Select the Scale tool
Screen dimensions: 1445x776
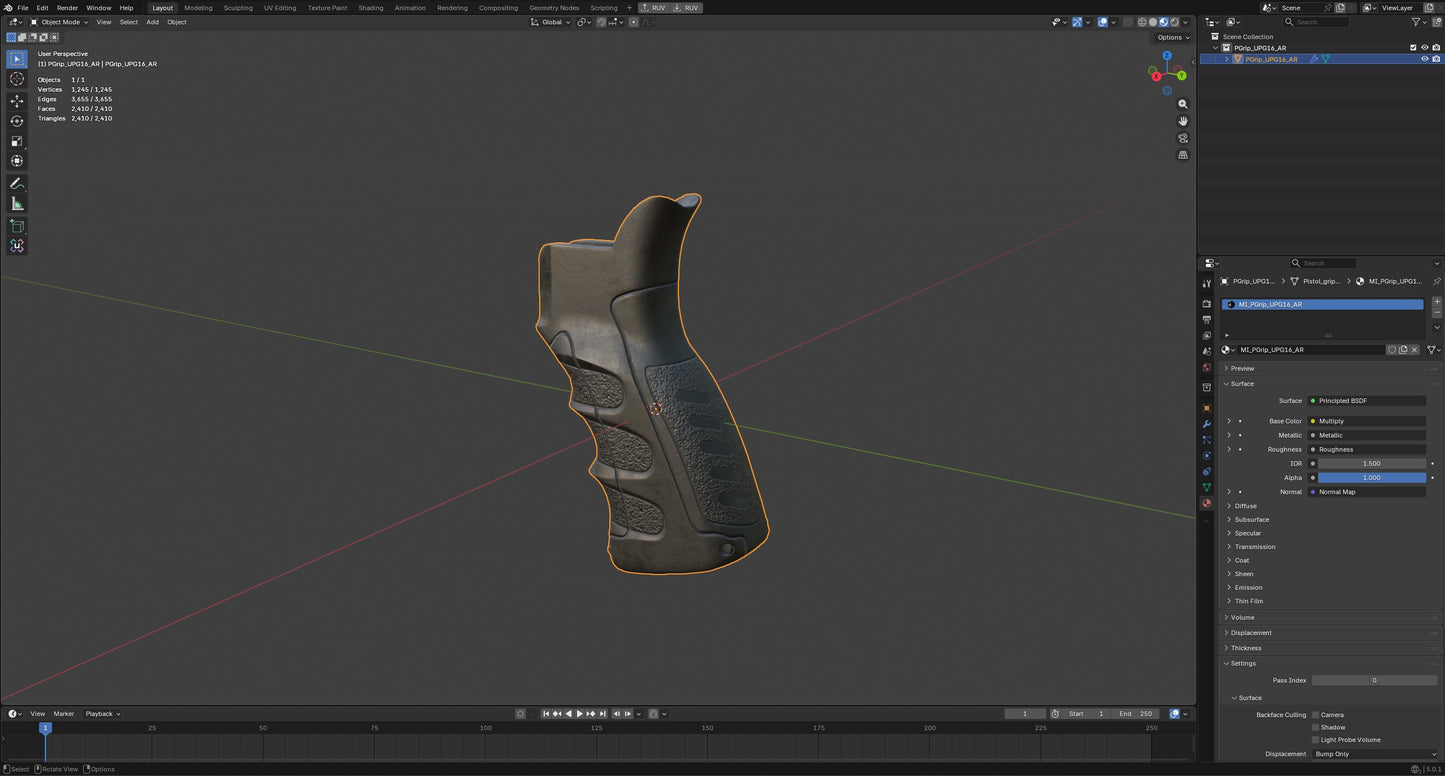point(16,141)
